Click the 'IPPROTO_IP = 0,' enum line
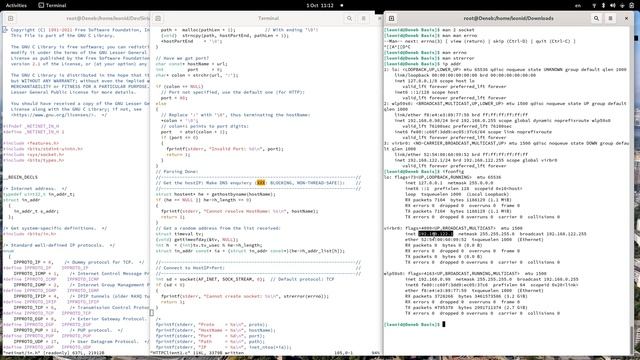This screenshot has height=360, width=640. click(78, 262)
